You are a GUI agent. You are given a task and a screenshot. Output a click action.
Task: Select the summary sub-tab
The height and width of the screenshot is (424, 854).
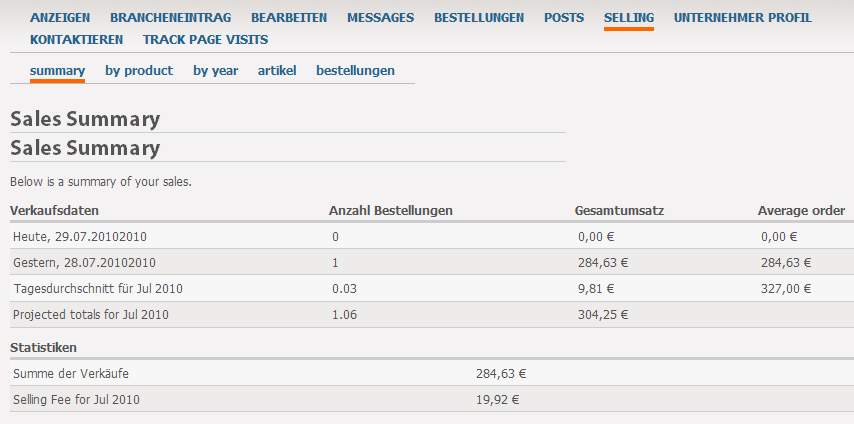point(57,71)
